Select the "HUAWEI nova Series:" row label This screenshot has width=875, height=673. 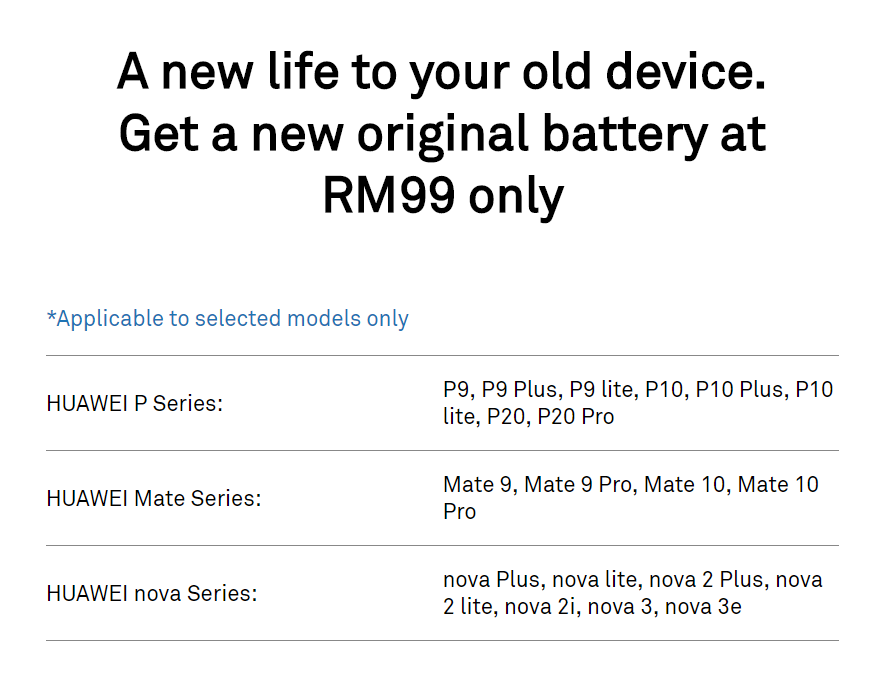tap(151, 593)
